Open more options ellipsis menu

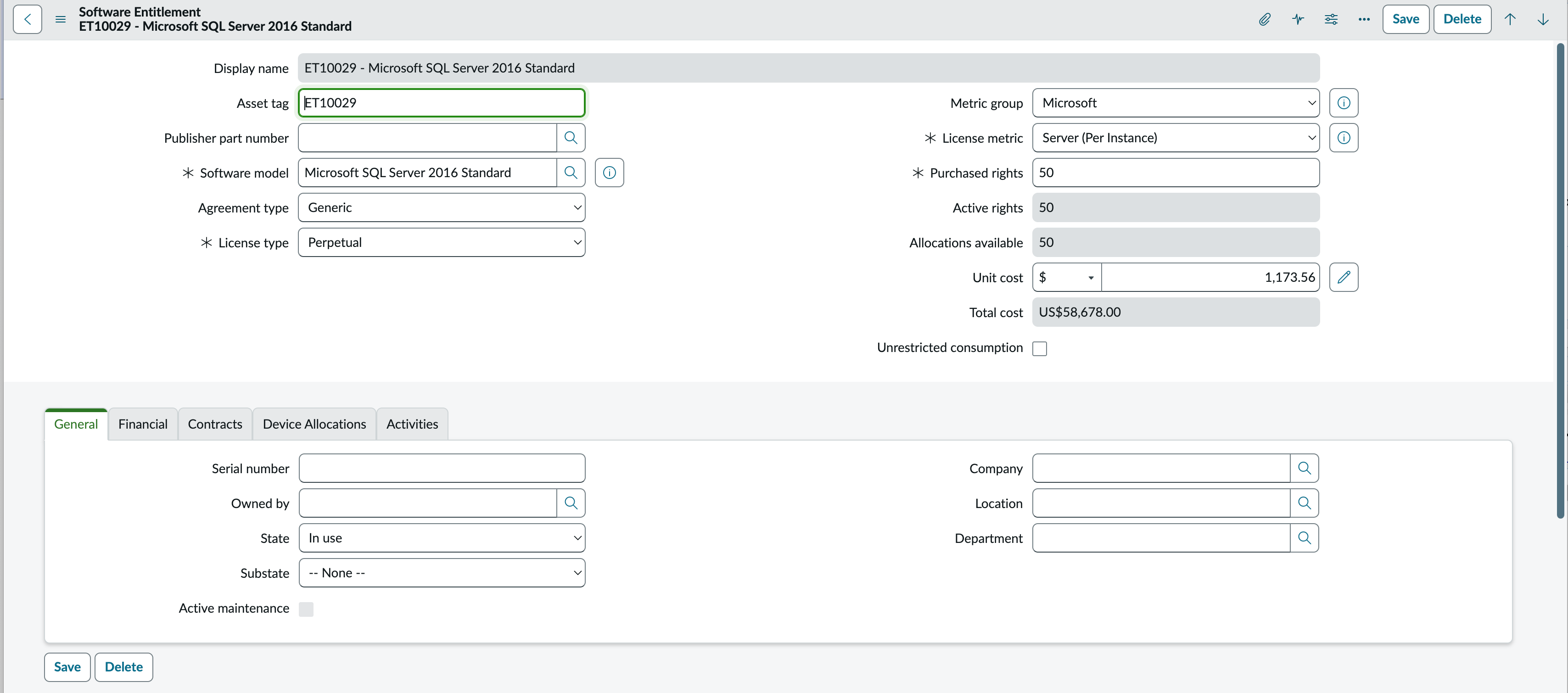click(1363, 19)
